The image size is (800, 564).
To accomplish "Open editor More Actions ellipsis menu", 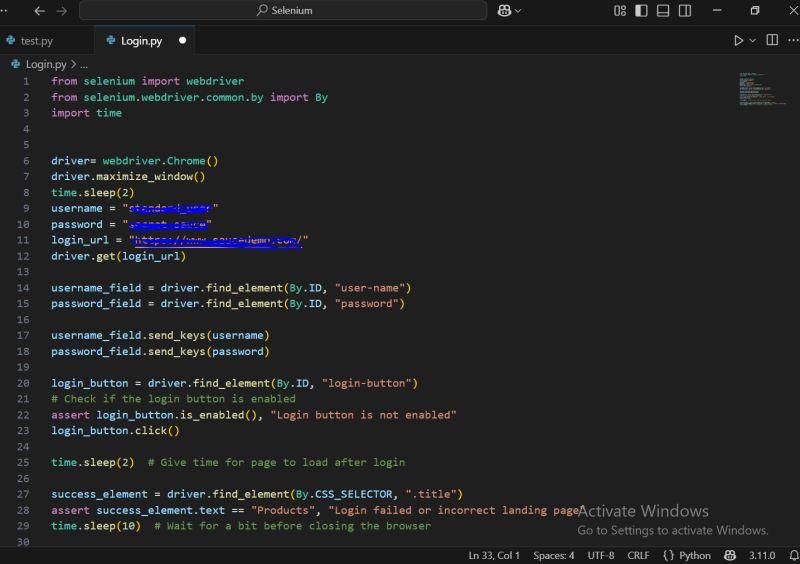I will pyautogui.click(x=793, y=40).
